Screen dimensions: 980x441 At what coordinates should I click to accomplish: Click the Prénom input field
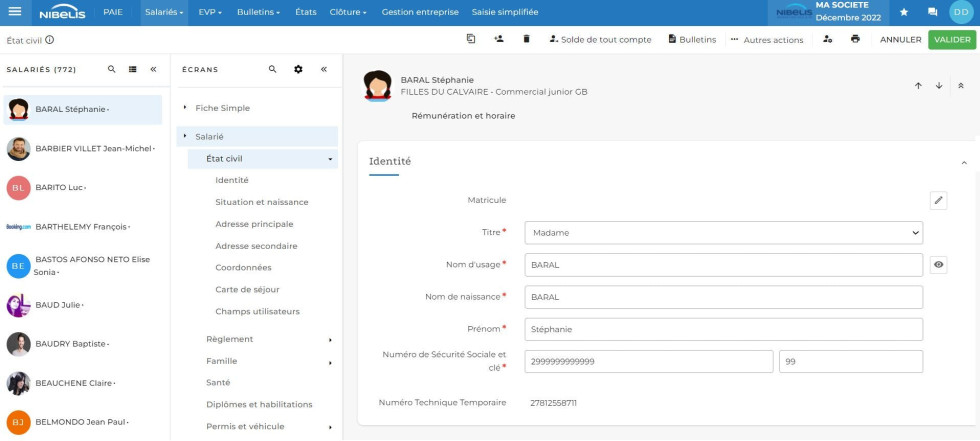(722, 329)
